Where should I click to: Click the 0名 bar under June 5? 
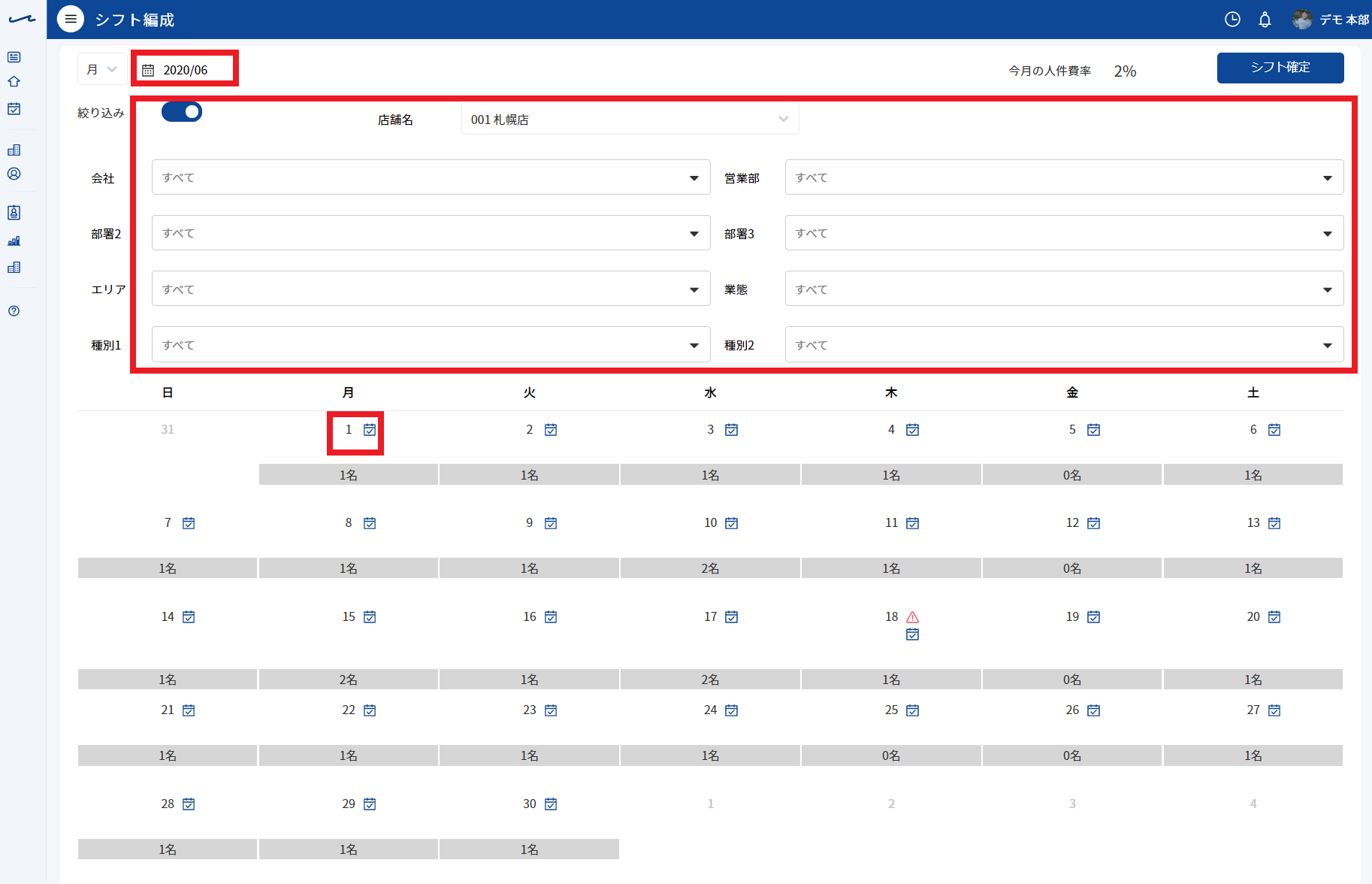point(1072,474)
